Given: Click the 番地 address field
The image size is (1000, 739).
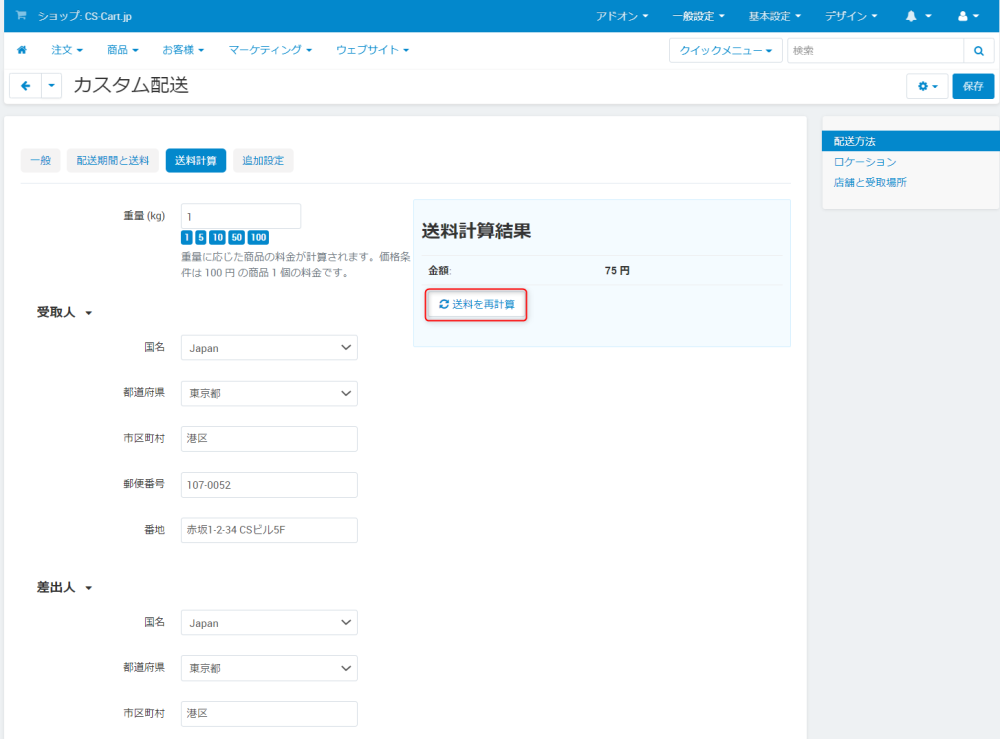Looking at the screenshot, I should pos(269,530).
